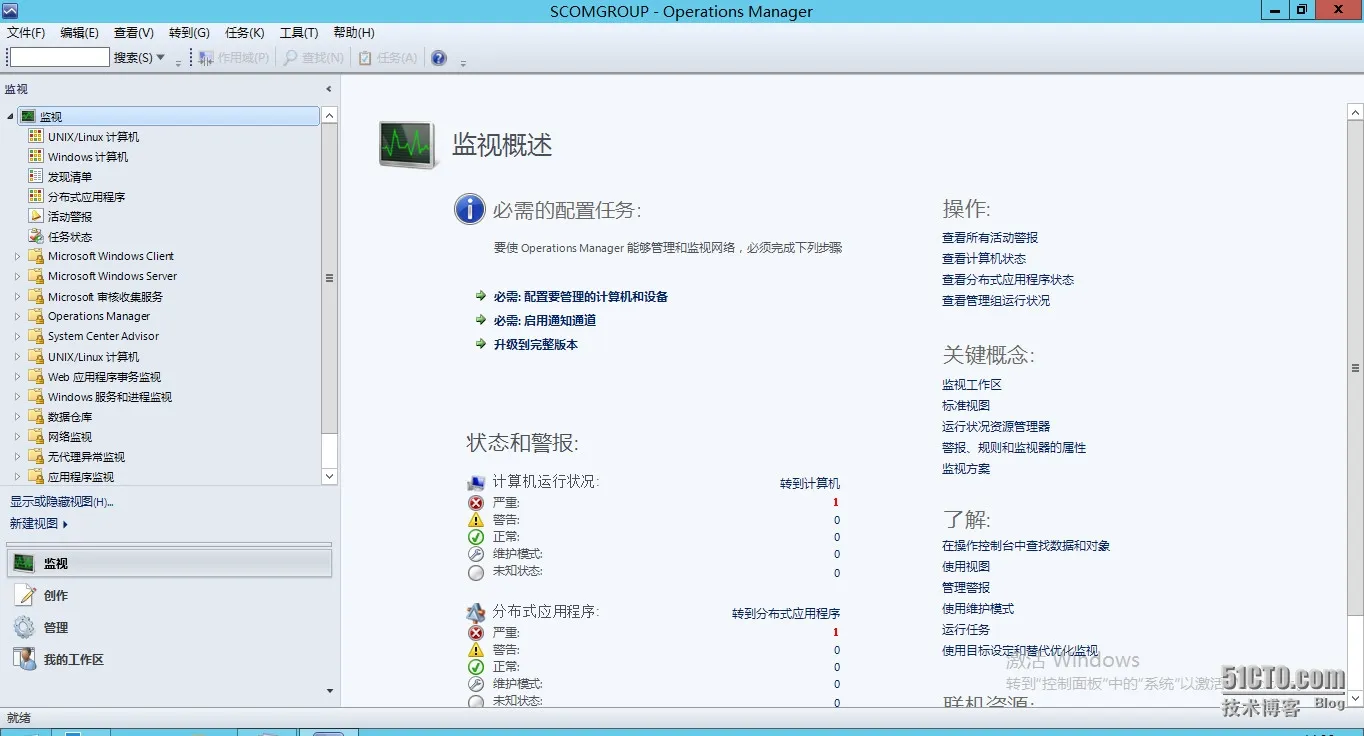This screenshot has width=1364, height=736.
Task: Click the green 正常 icon under 计算机运行状况
Action: pos(476,537)
